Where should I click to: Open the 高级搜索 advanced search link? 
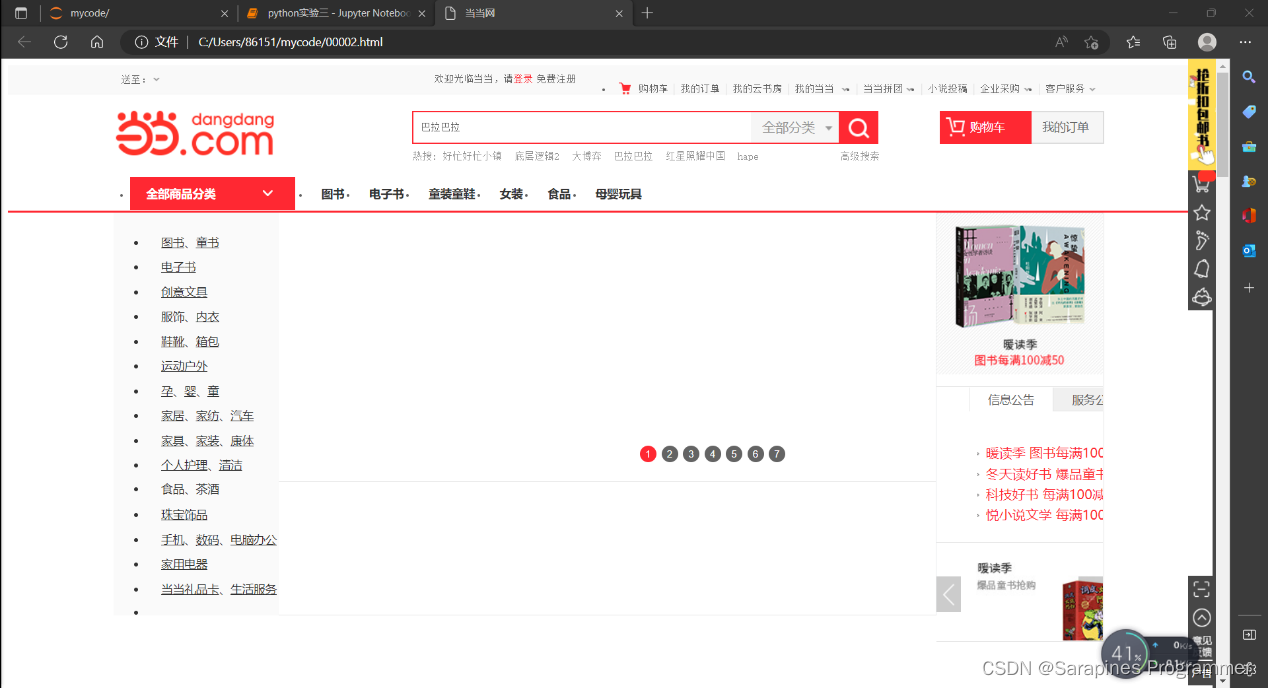pyautogui.click(x=860, y=156)
